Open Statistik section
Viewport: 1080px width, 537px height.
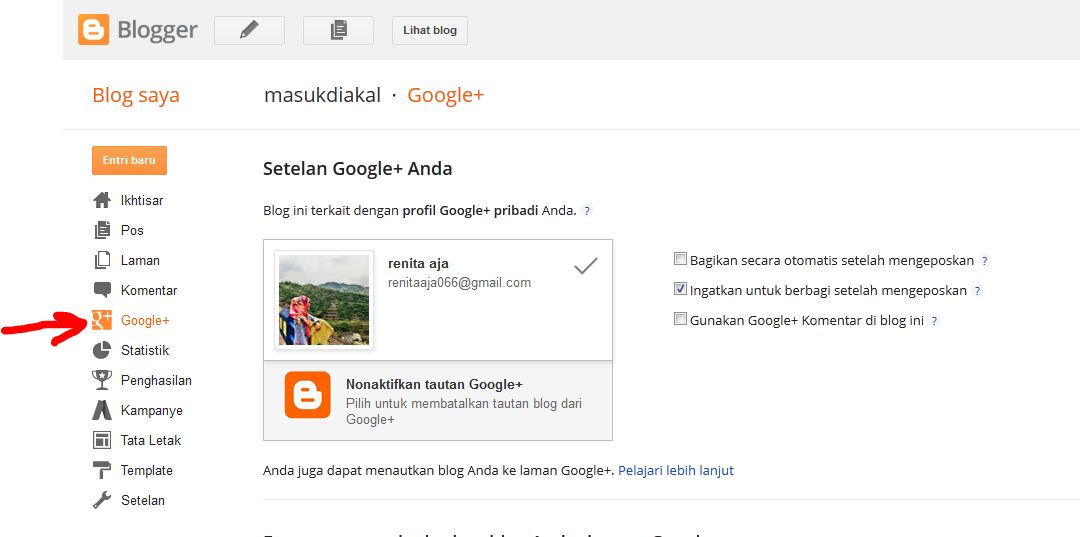(x=145, y=350)
